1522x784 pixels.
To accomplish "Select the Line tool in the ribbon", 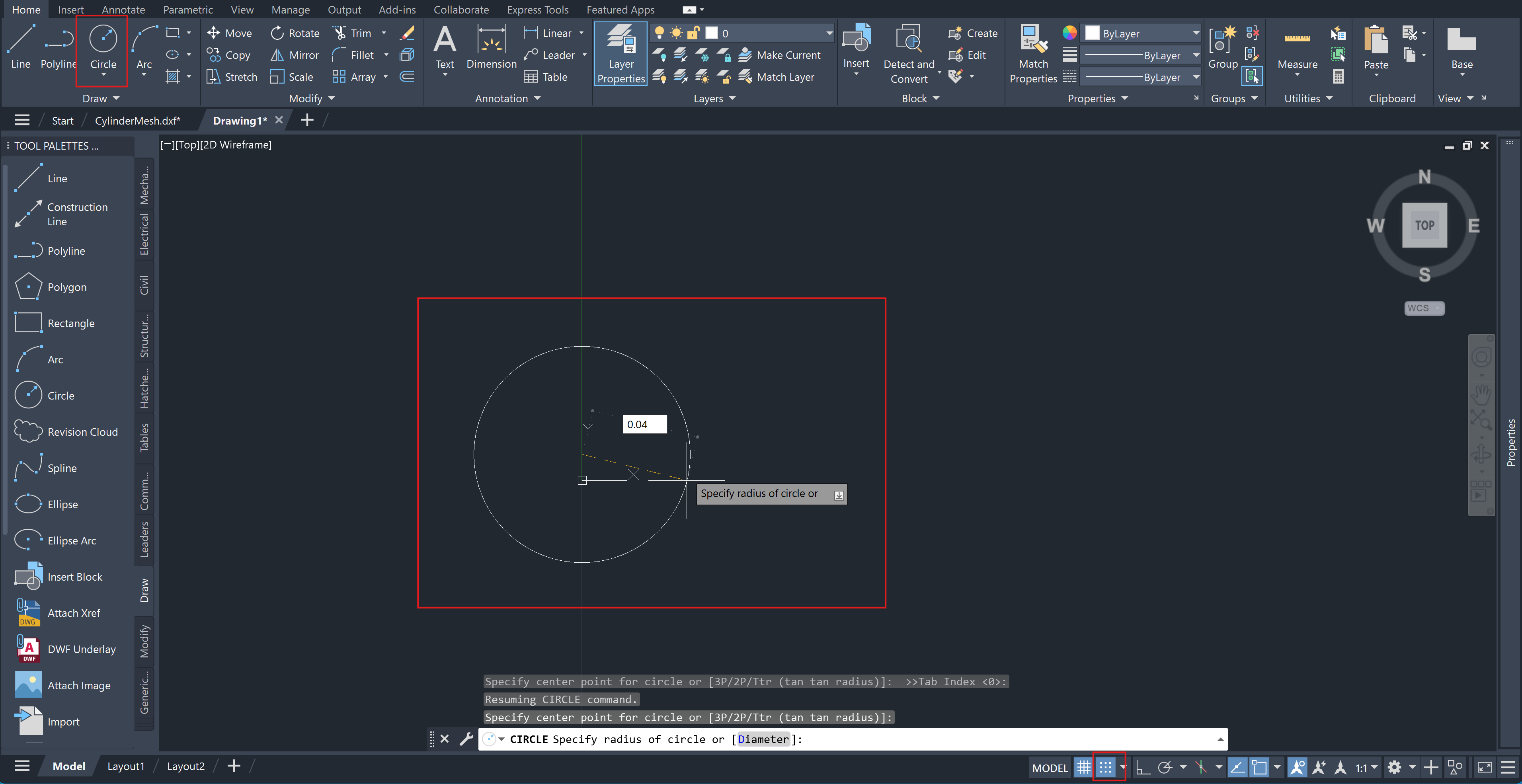I will pos(21,47).
